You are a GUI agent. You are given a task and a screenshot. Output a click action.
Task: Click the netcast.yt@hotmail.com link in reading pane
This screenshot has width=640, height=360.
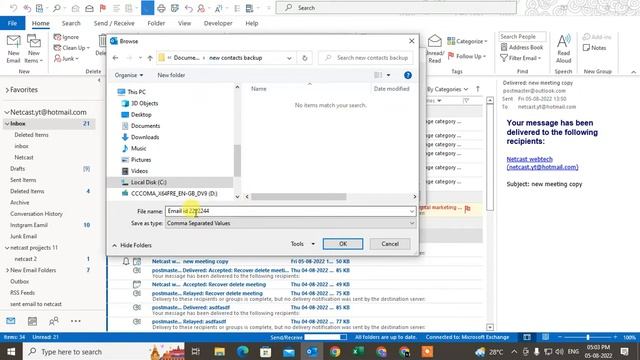coord(542,167)
